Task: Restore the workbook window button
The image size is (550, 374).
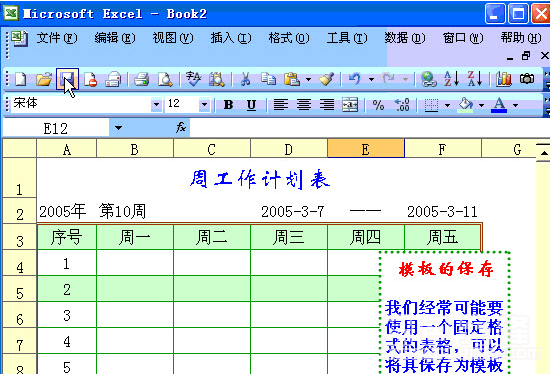Action: tap(526, 56)
